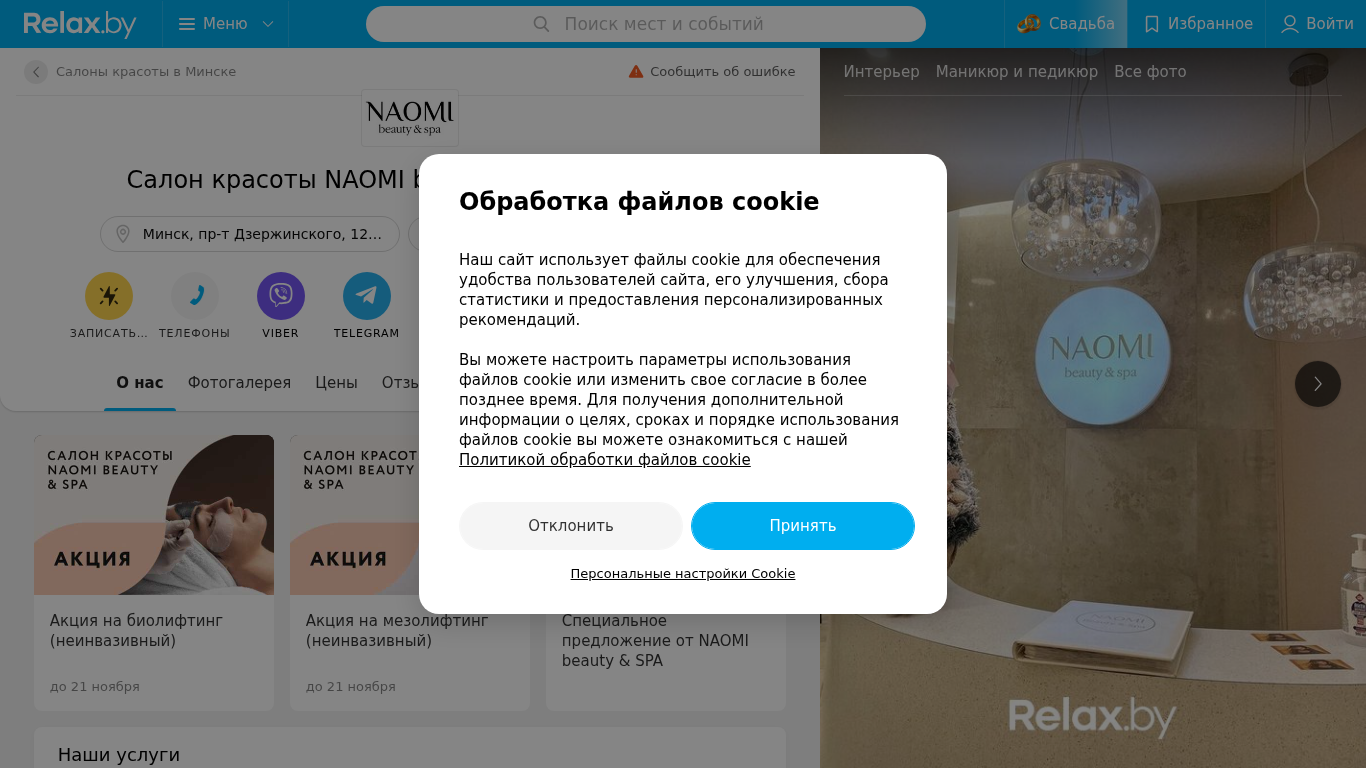
Task: Report an error via Сообщить об ошибке
Action: (x=712, y=72)
